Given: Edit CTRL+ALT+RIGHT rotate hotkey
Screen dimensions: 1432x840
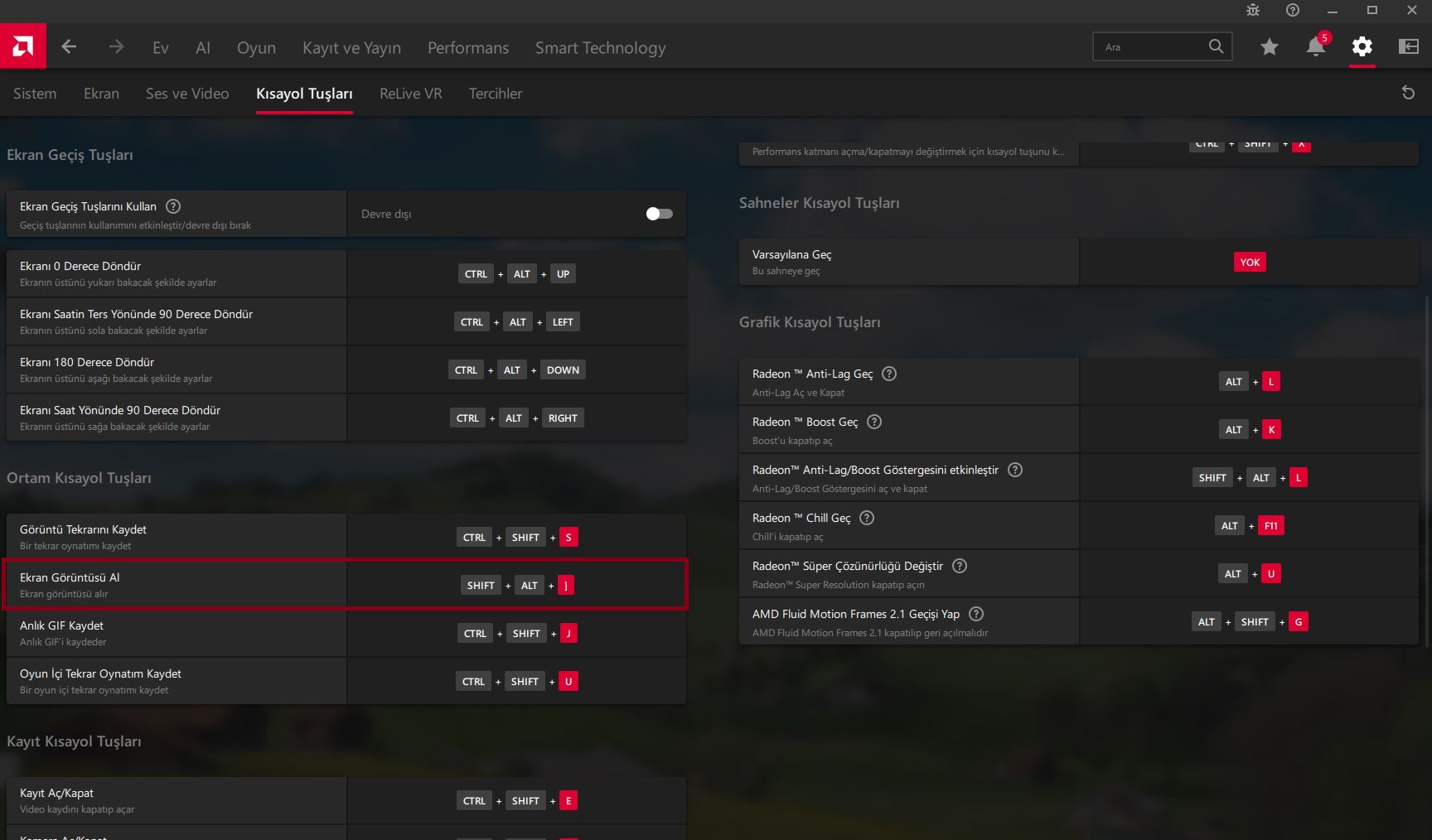Looking at the screenshot, I should [x=516, y=418].
